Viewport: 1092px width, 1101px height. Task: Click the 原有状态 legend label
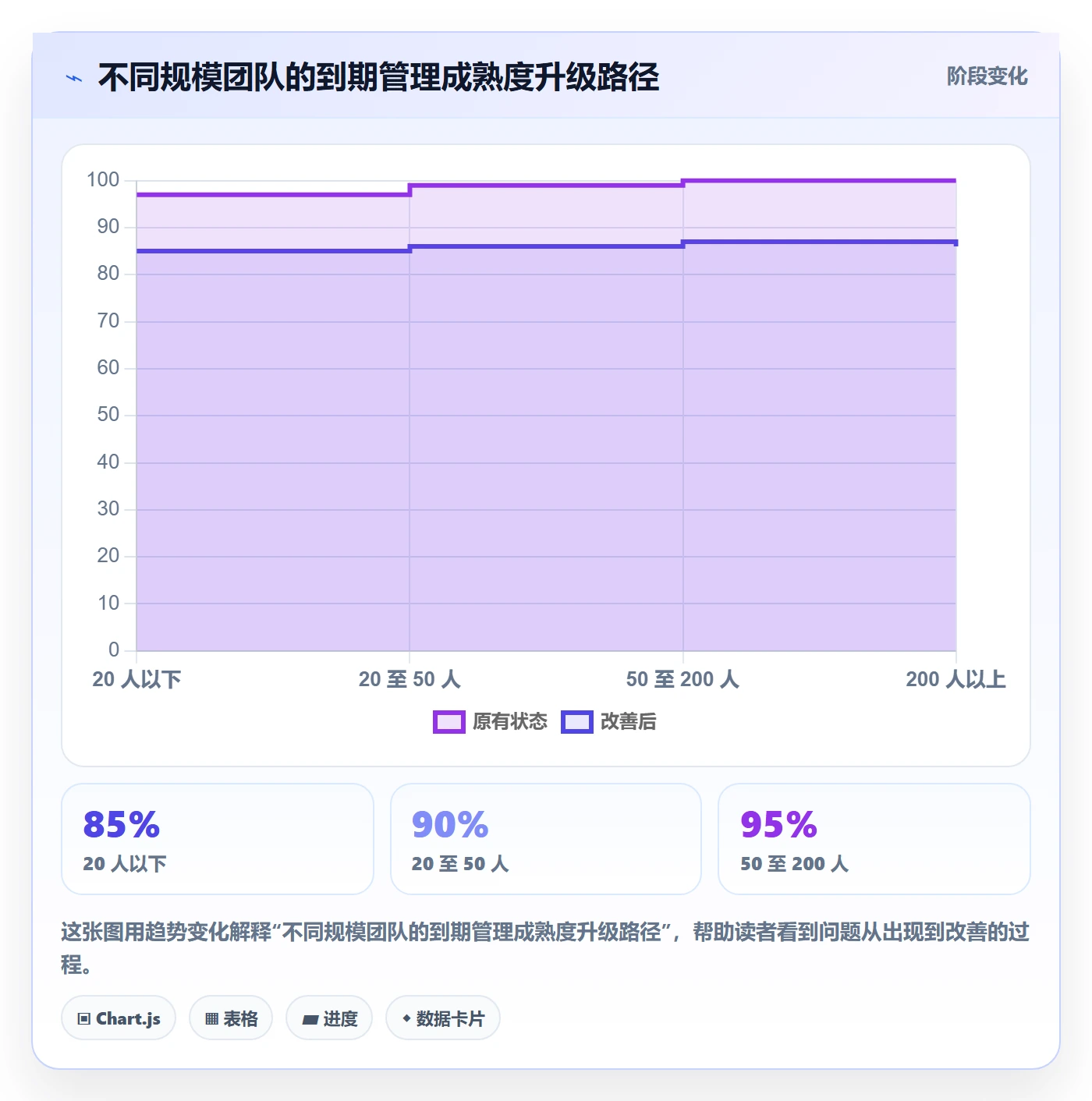pos(510,722)
